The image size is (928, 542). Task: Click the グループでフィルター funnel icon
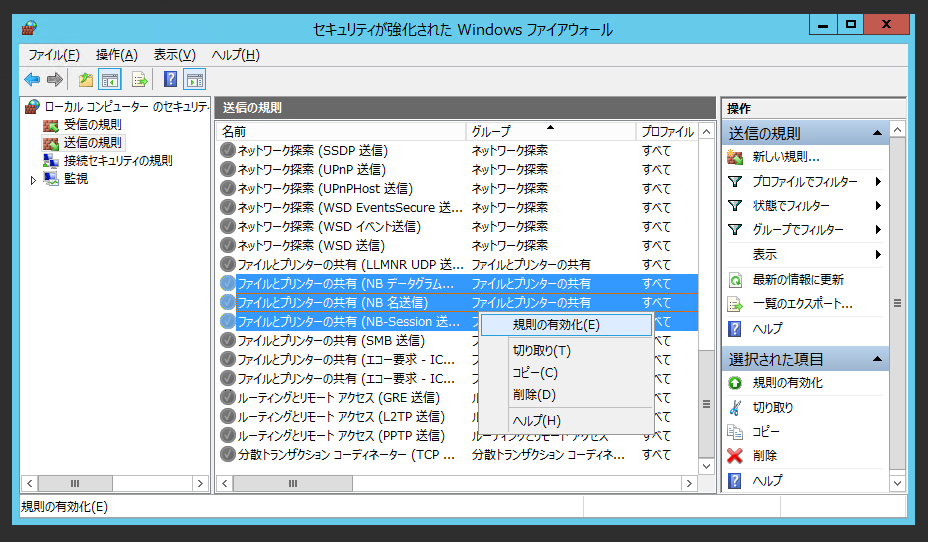tap(735, 230)
